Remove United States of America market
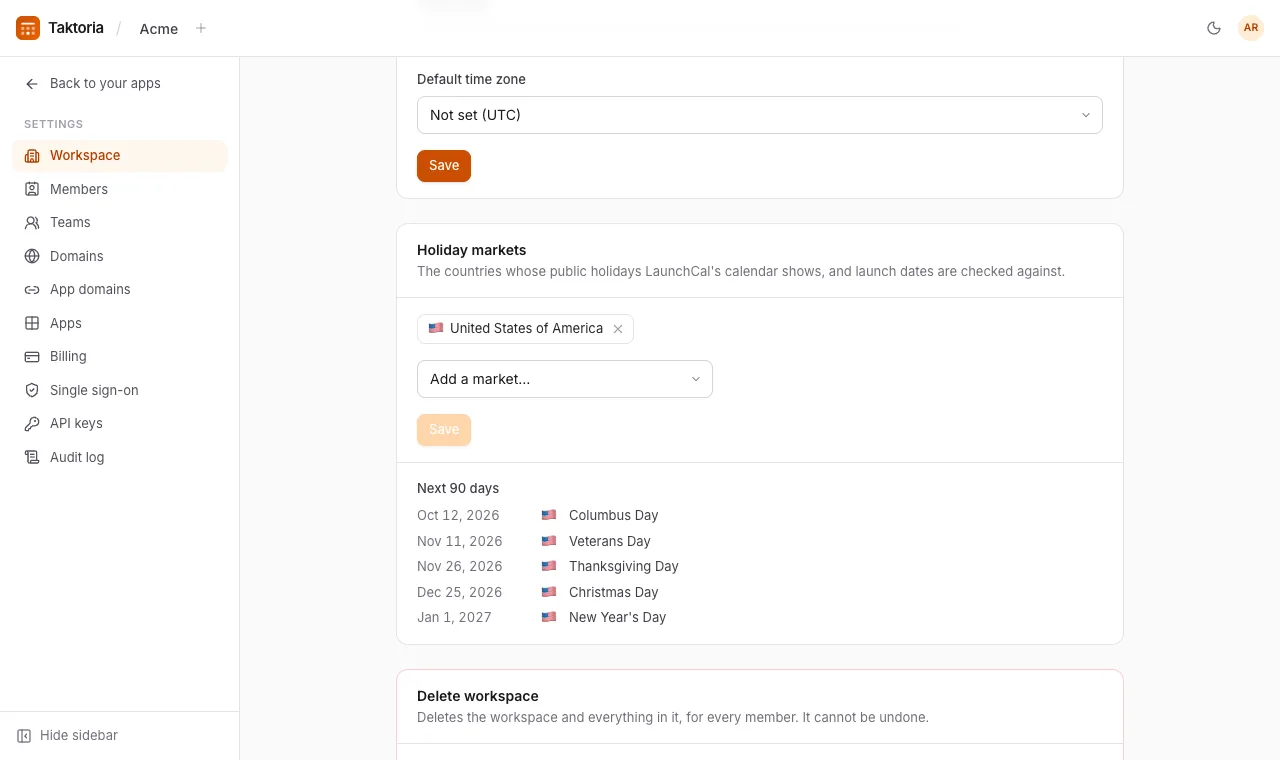Image resolution: width=1280 pixels, height=760 pixels. [618, 329]
